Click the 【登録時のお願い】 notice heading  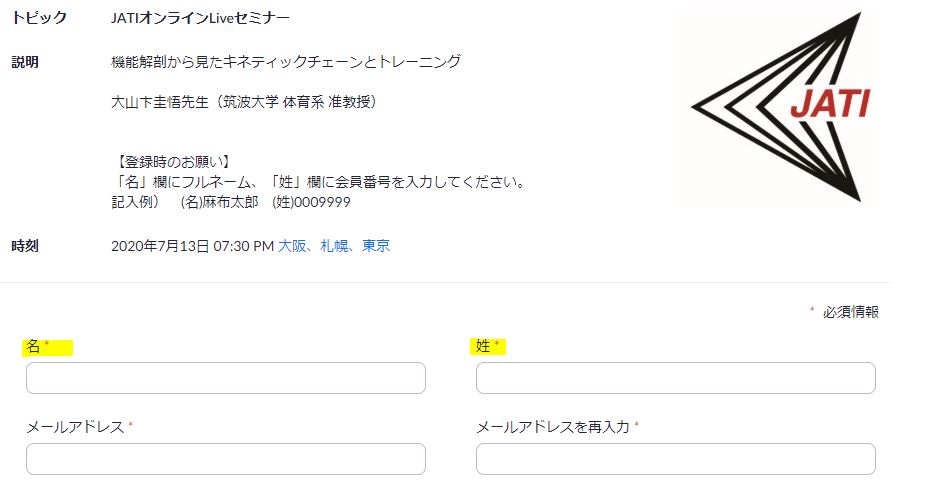(x=173, y=162)
